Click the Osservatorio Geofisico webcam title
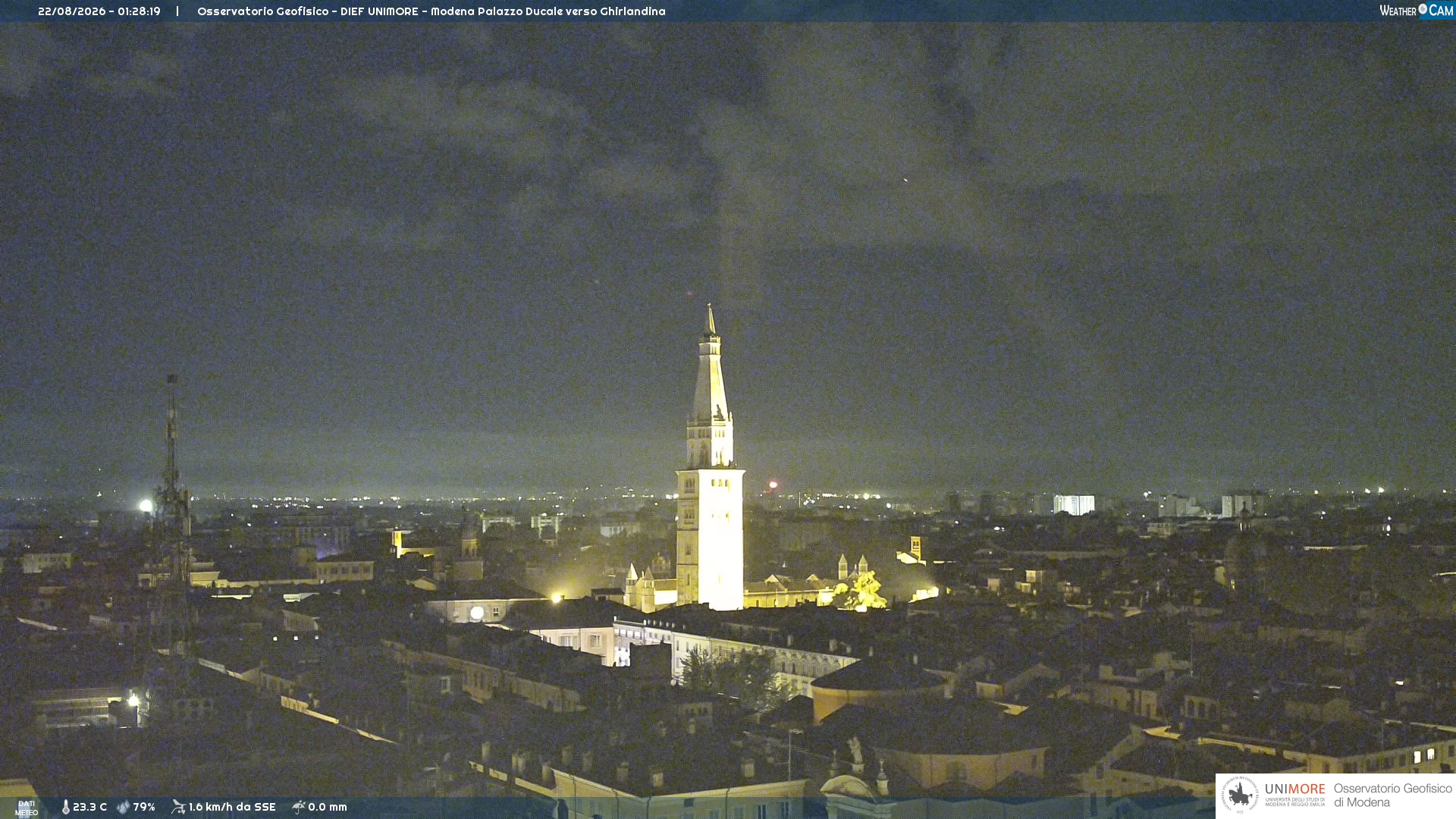The width and height of the screenshot is (1456, 819). click(x=431, y=11)
